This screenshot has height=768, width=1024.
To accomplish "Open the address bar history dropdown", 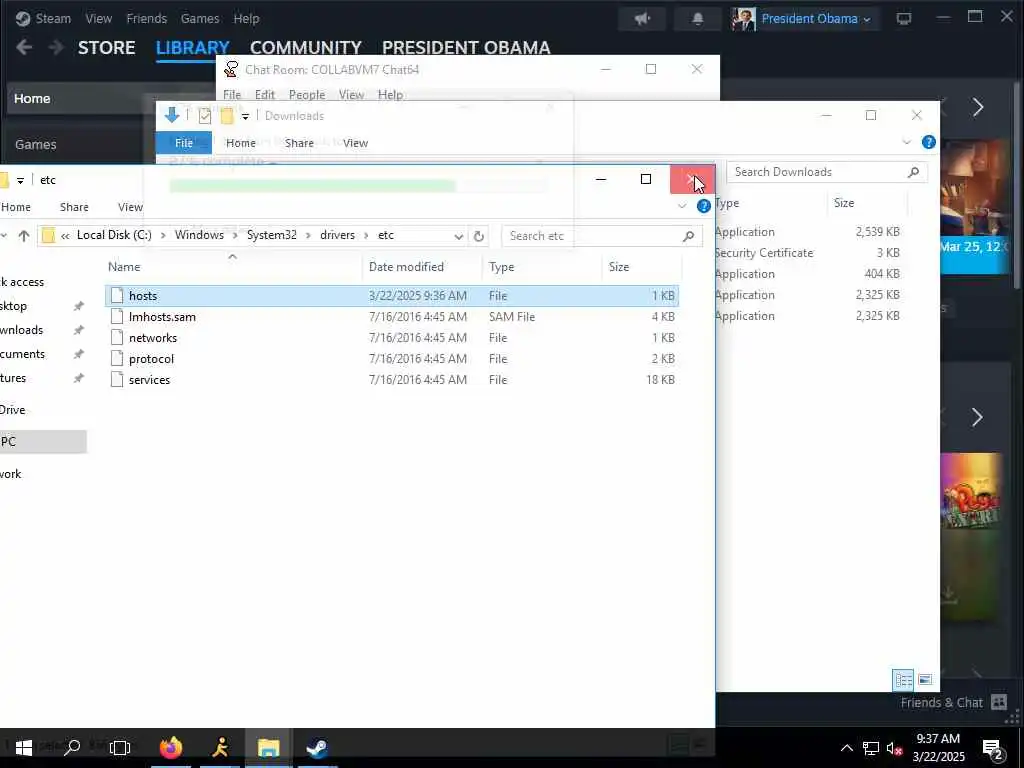I will point(458,236).
